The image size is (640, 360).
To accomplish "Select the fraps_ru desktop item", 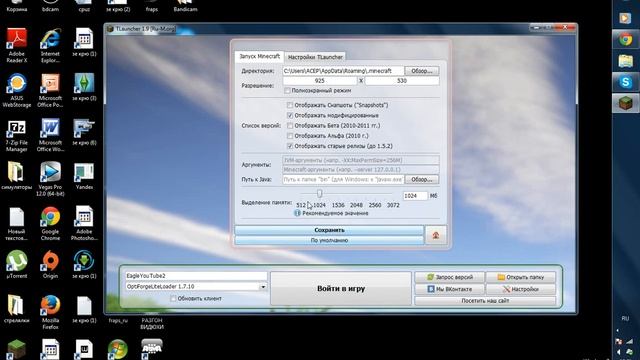I will 118,321.
